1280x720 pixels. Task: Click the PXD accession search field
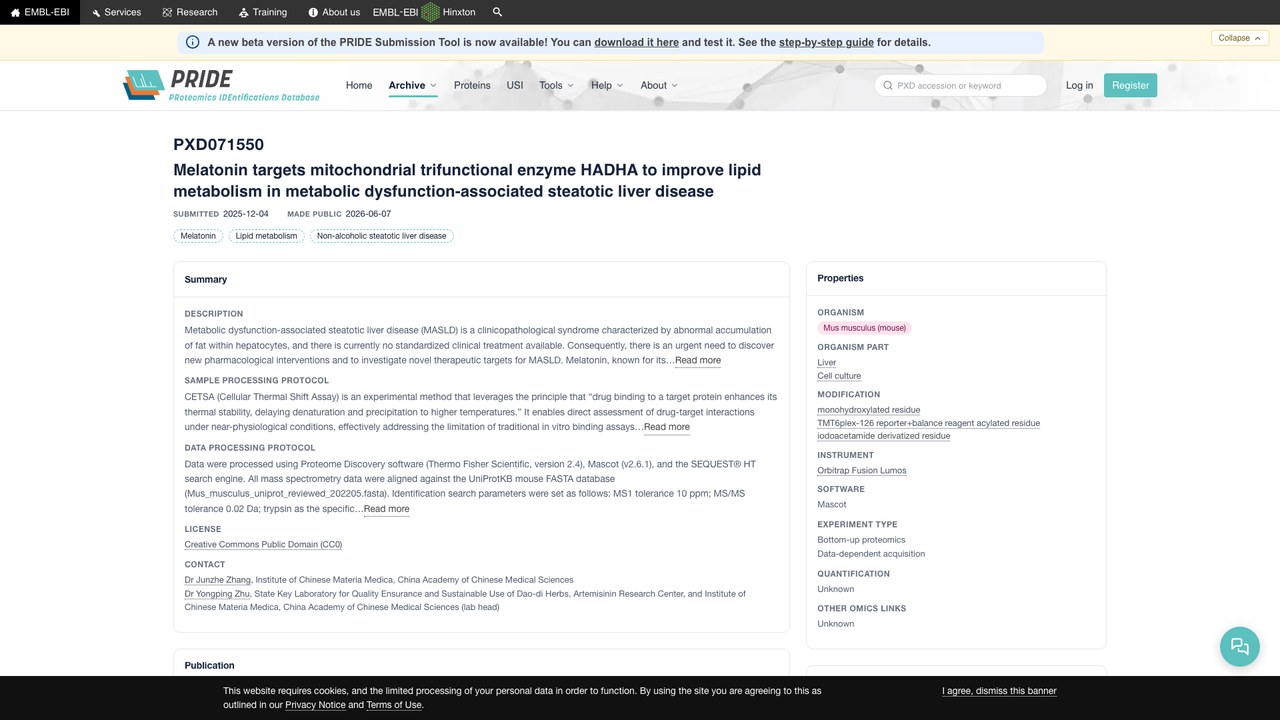tap(960, 85)
